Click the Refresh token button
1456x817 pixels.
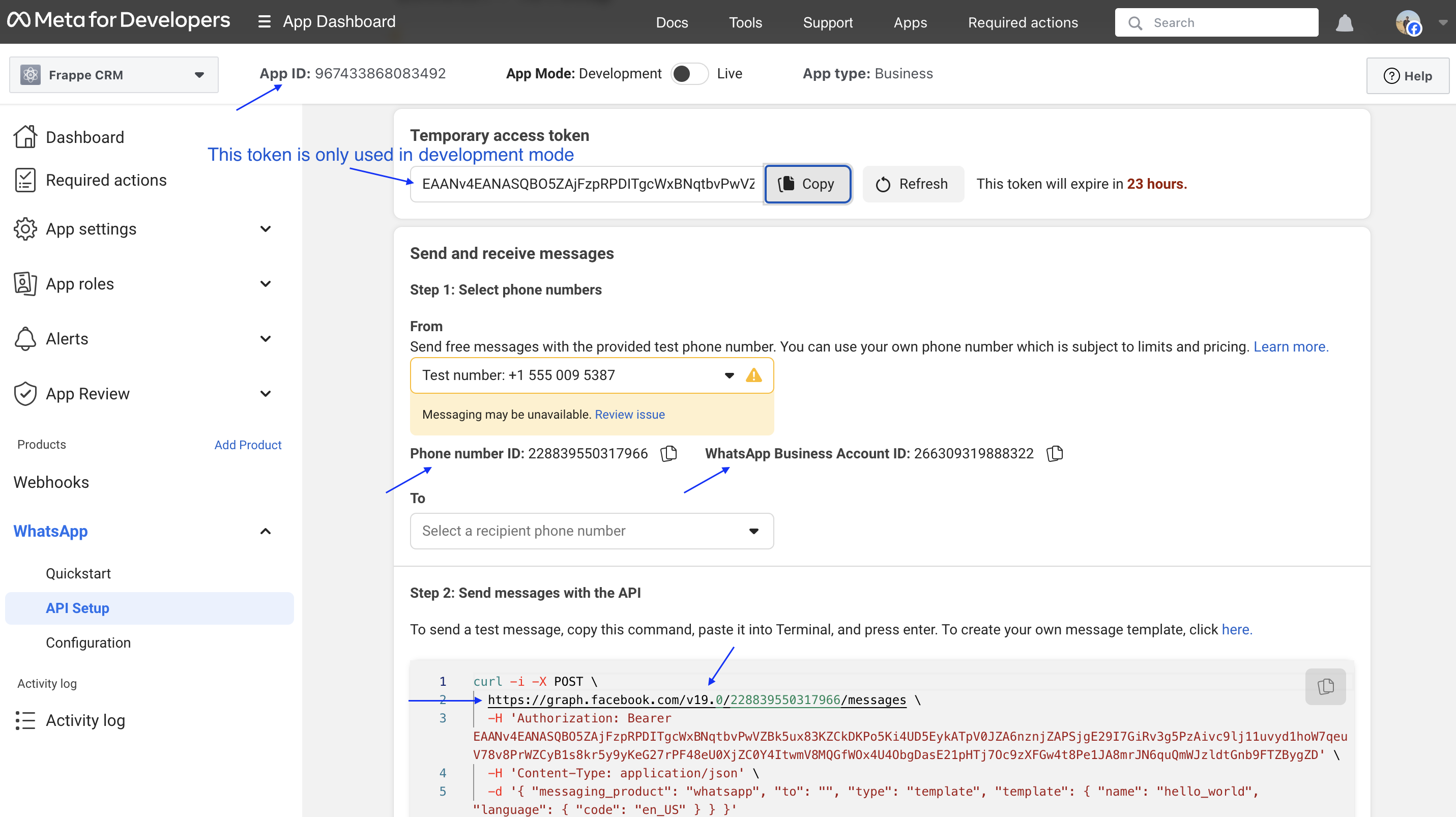913,184
